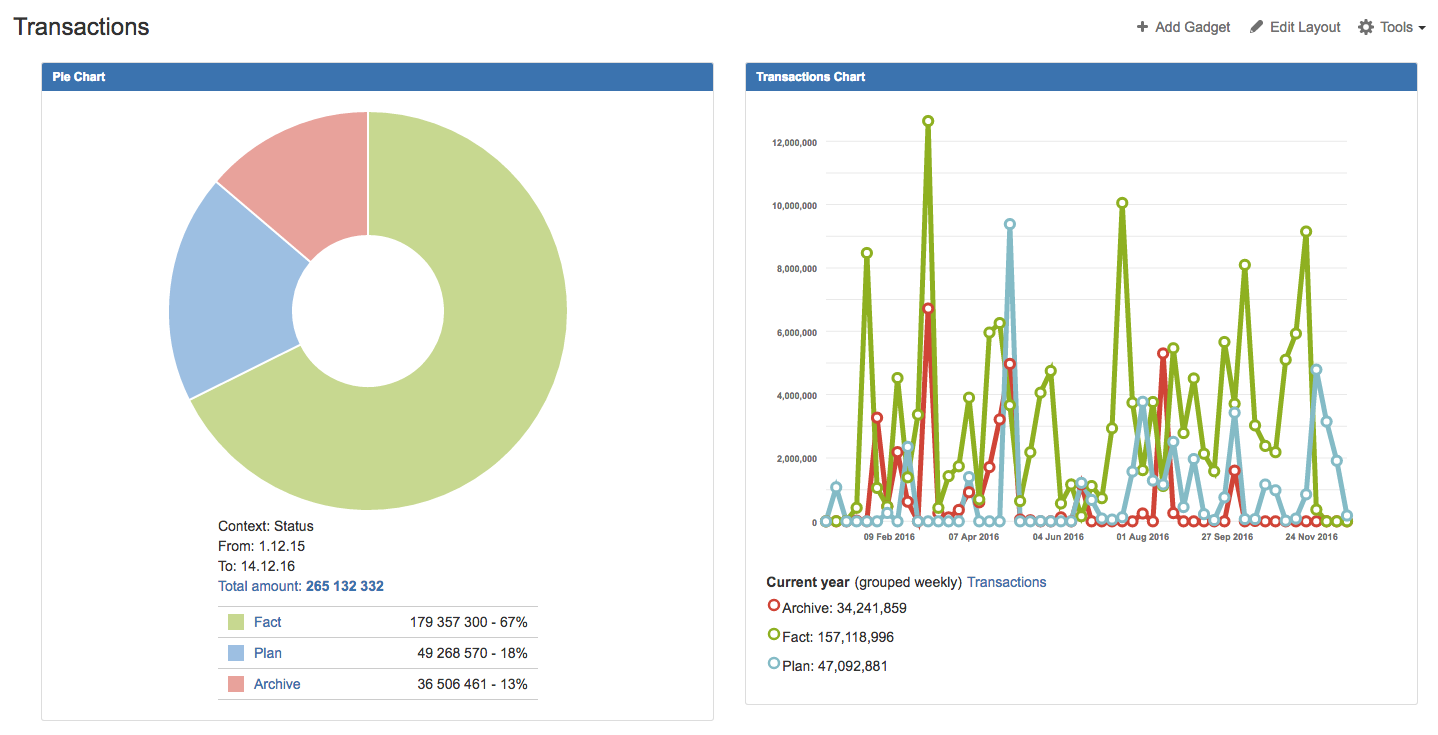Image resolution: width=1438 pixels, height=735 pixels.
Task: Click the gear icon beside Tools
Action: (1366, 27)
